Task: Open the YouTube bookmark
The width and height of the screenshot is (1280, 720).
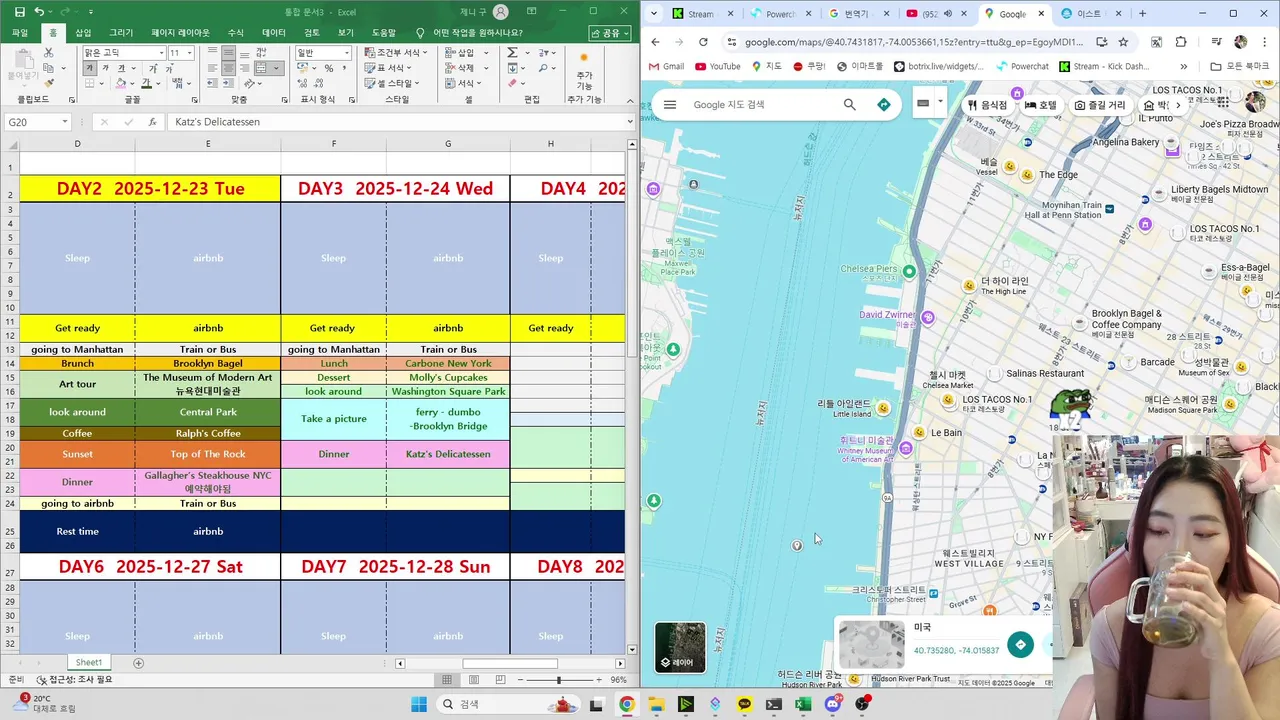Action: [x=717, y=67]
